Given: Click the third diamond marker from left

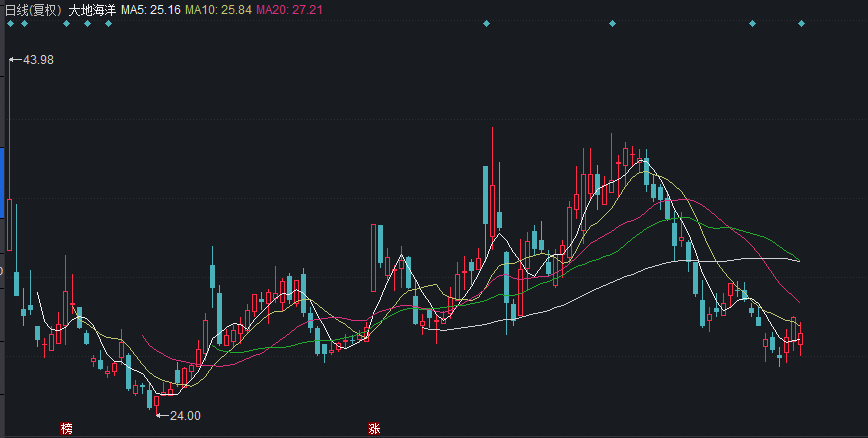Looking at the screenshot, I should coord(66,23).
